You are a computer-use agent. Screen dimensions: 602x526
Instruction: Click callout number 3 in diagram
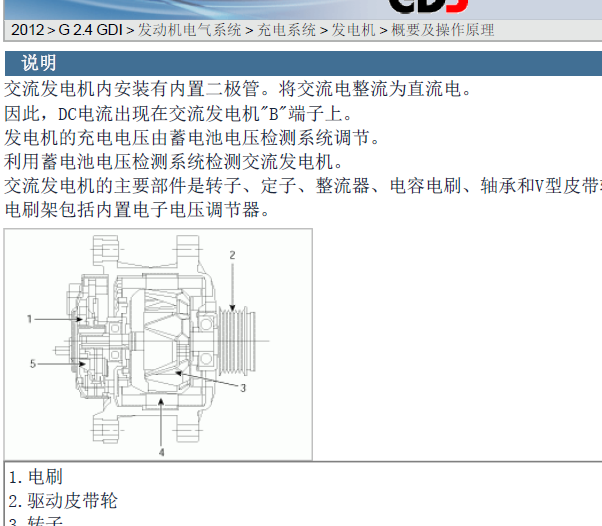tap(243, 388)
